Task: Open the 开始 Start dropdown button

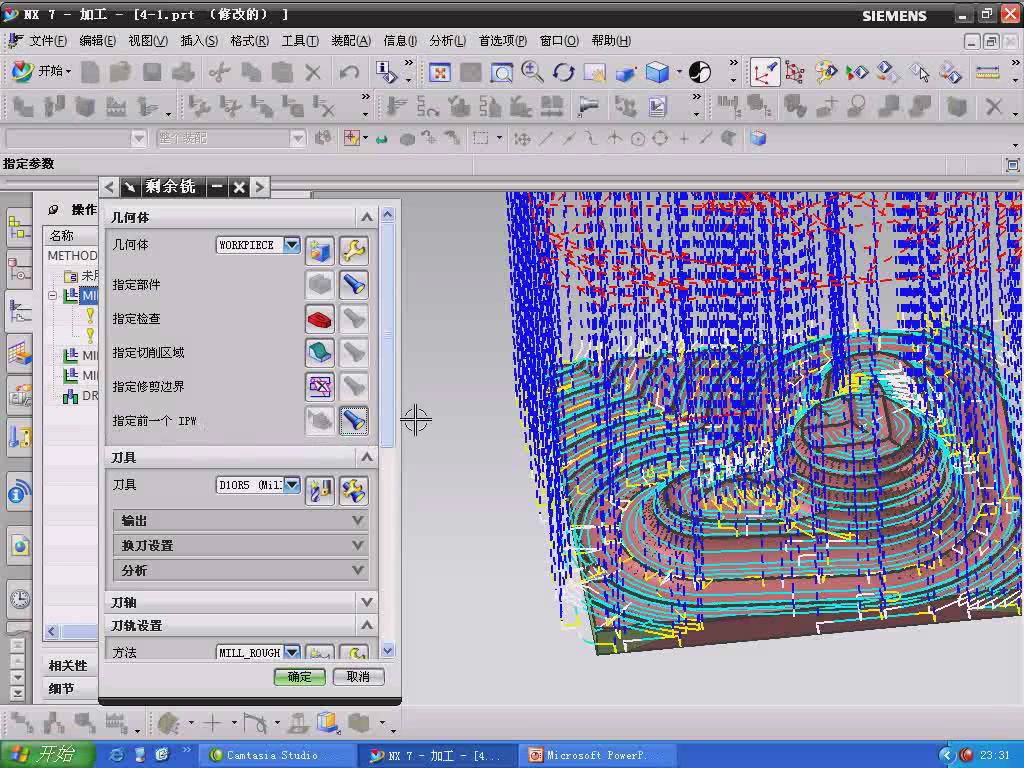Action: 40,71
